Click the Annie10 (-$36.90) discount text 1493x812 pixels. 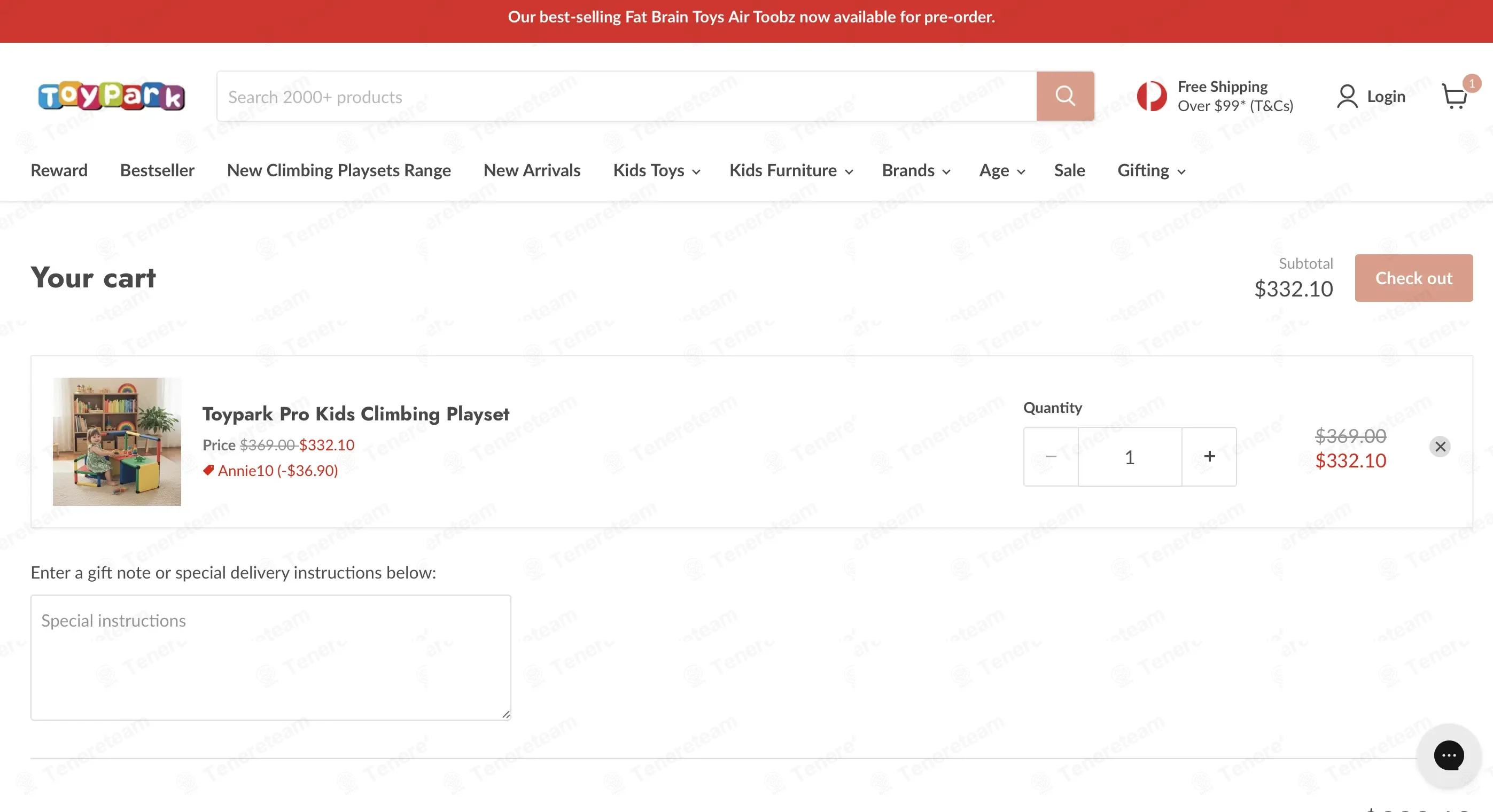tap(278, 471)
